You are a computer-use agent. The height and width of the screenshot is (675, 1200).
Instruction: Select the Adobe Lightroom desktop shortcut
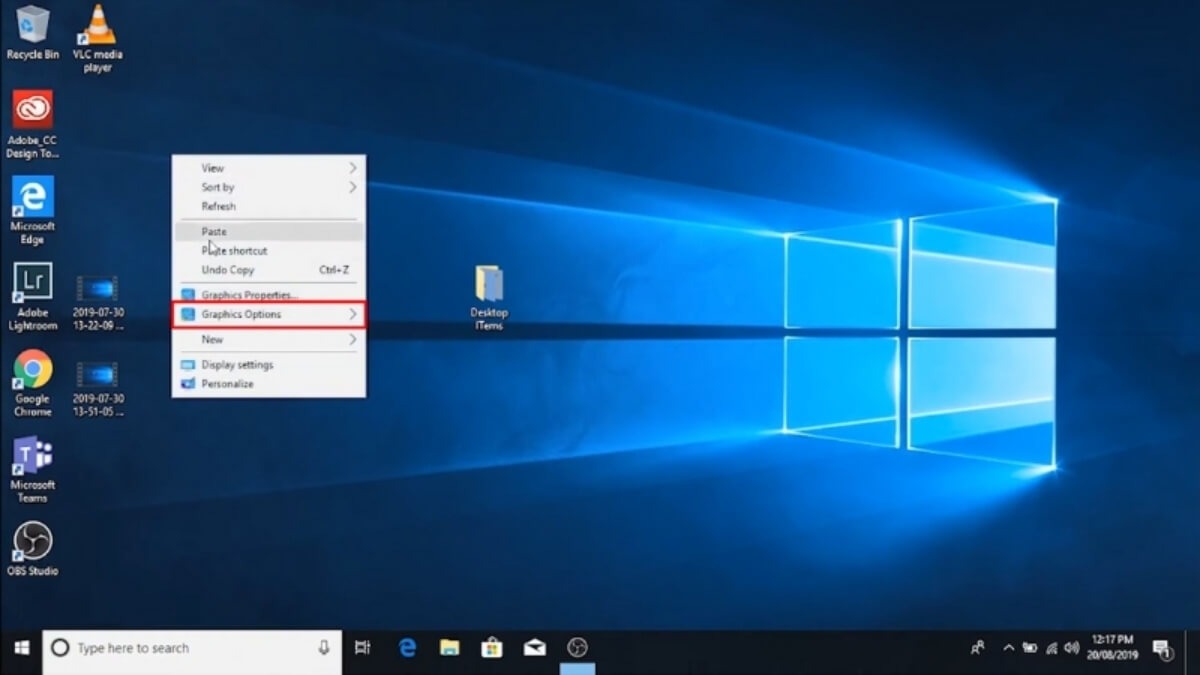[33, 296]
